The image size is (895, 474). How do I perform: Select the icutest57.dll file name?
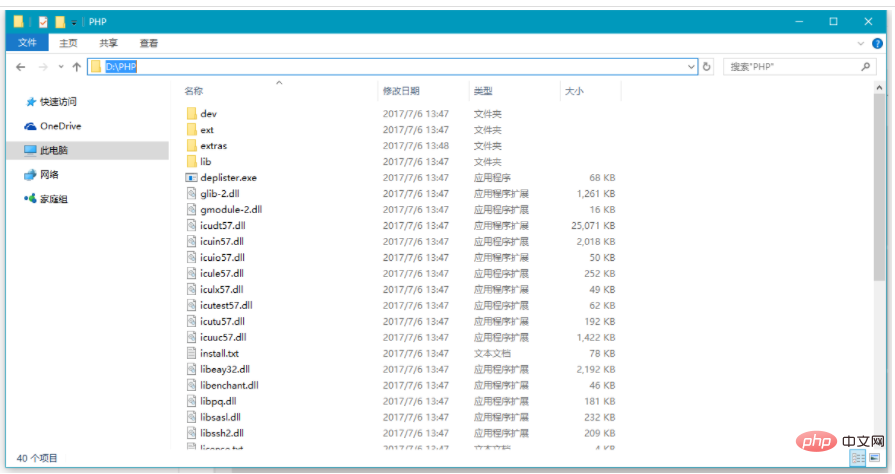tap(227, 306)
